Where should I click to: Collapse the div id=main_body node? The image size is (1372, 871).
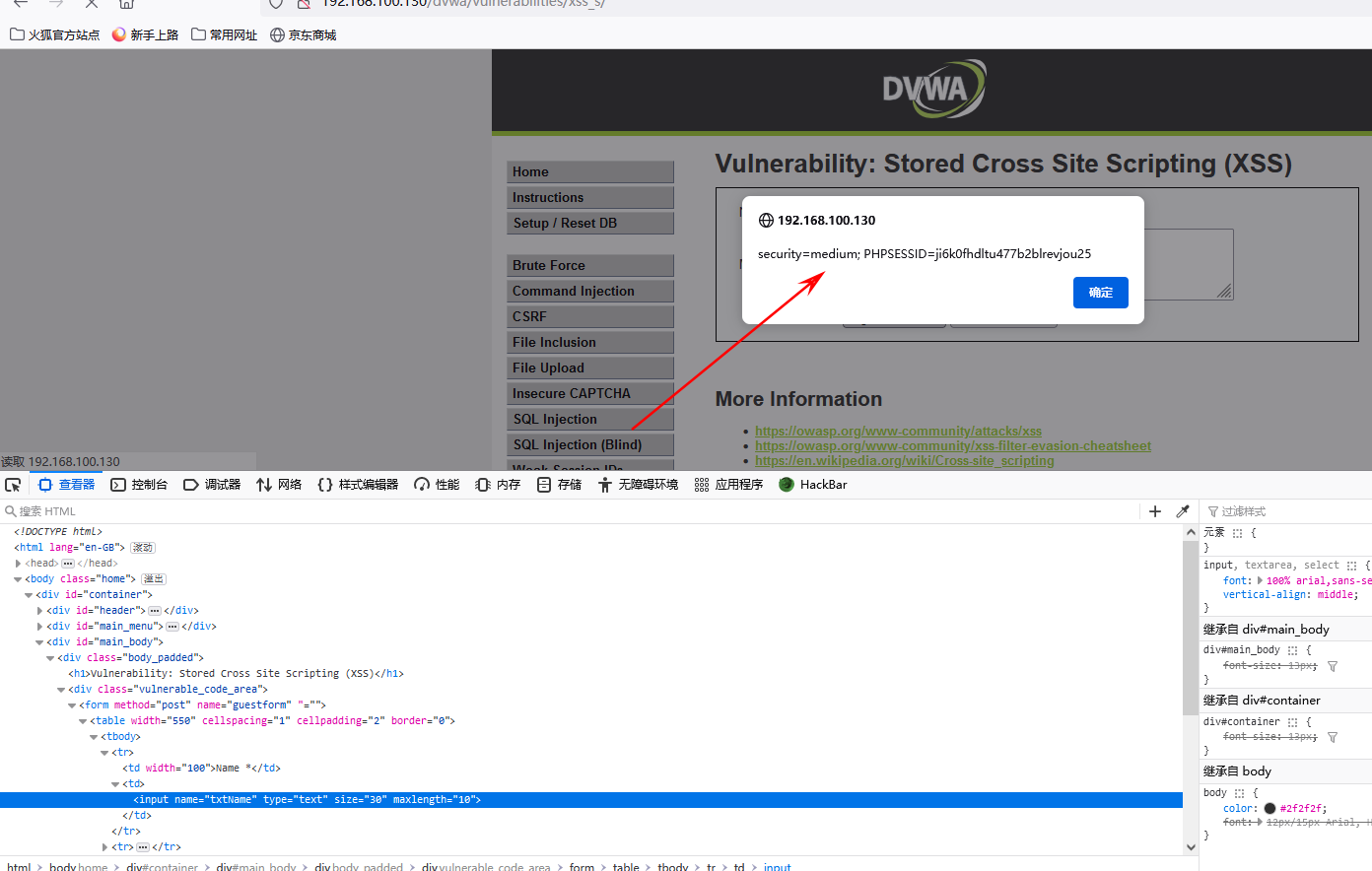pos(39,642)
